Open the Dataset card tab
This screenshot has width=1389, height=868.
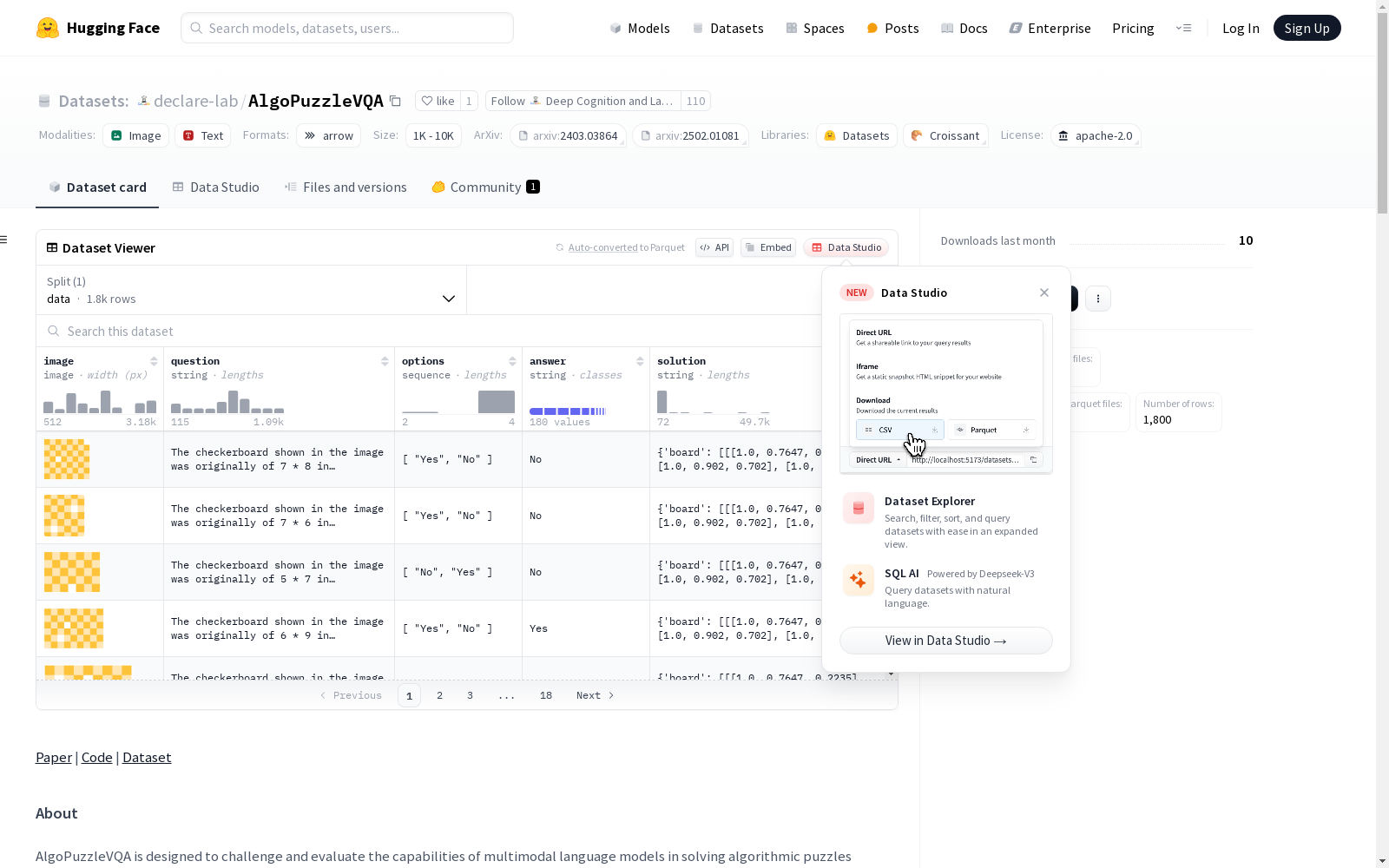click(x=97, y=187)
